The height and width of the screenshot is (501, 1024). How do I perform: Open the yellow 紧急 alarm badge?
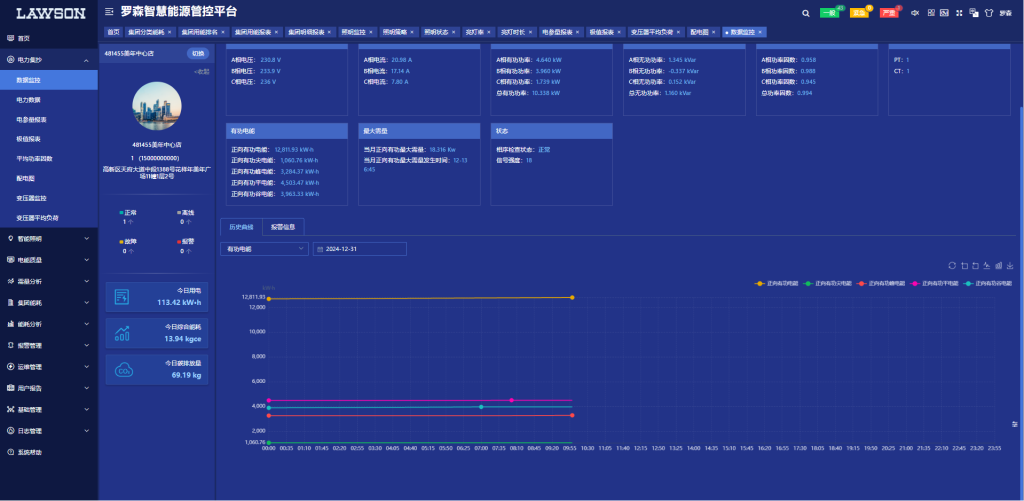point(859,13)
